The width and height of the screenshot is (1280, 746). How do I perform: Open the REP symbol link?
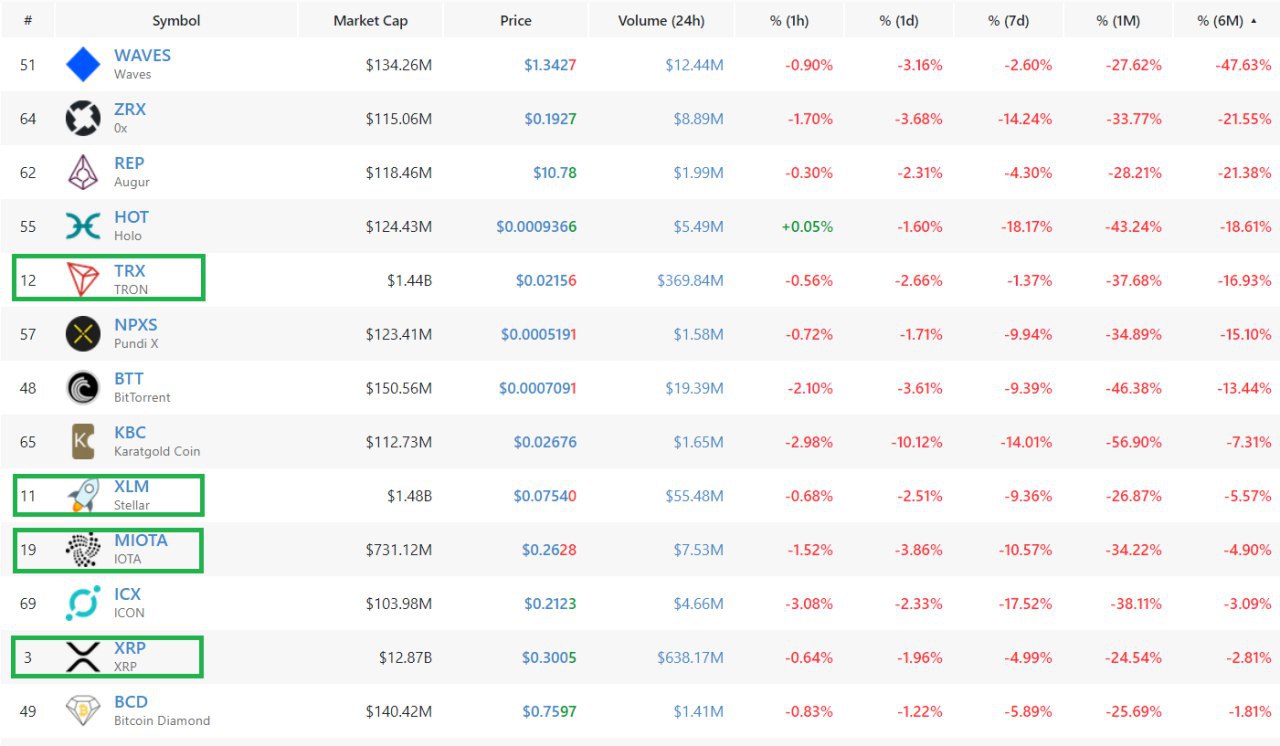point(129,163)
